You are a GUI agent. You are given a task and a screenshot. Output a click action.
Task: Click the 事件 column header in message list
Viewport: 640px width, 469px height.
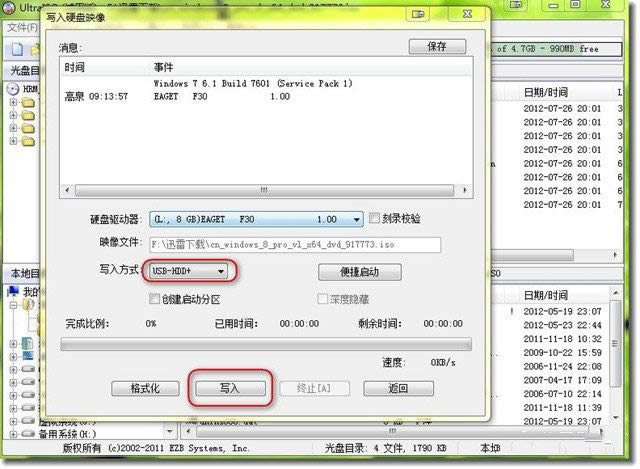tap(163, 67)
